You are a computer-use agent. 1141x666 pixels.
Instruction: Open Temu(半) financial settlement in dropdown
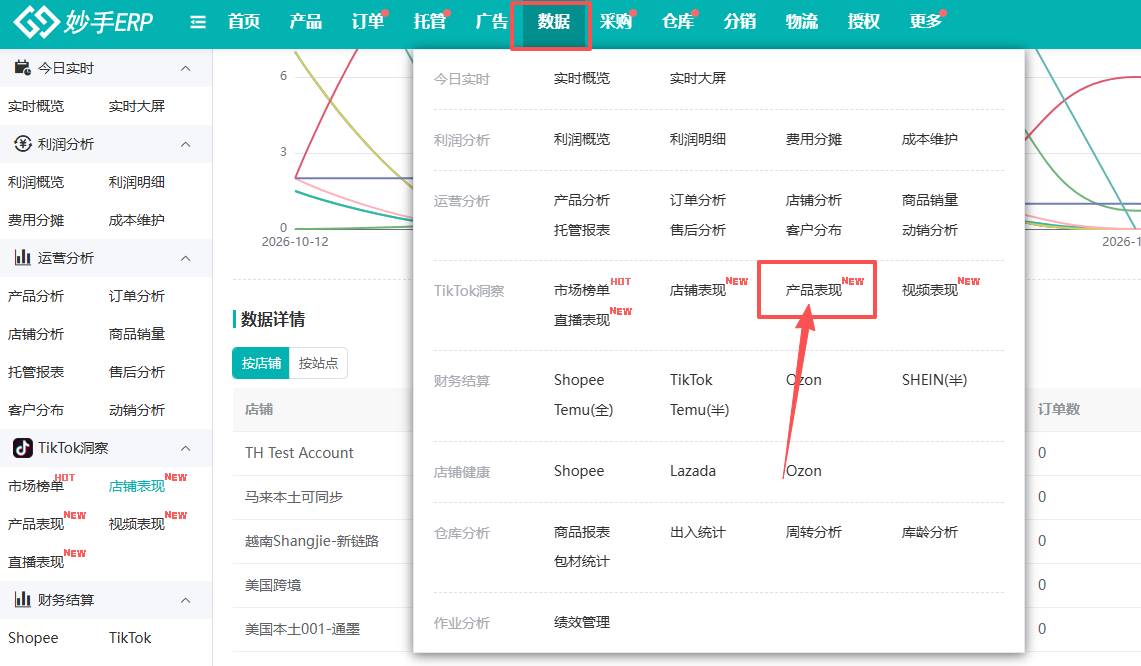pos(699,410)
